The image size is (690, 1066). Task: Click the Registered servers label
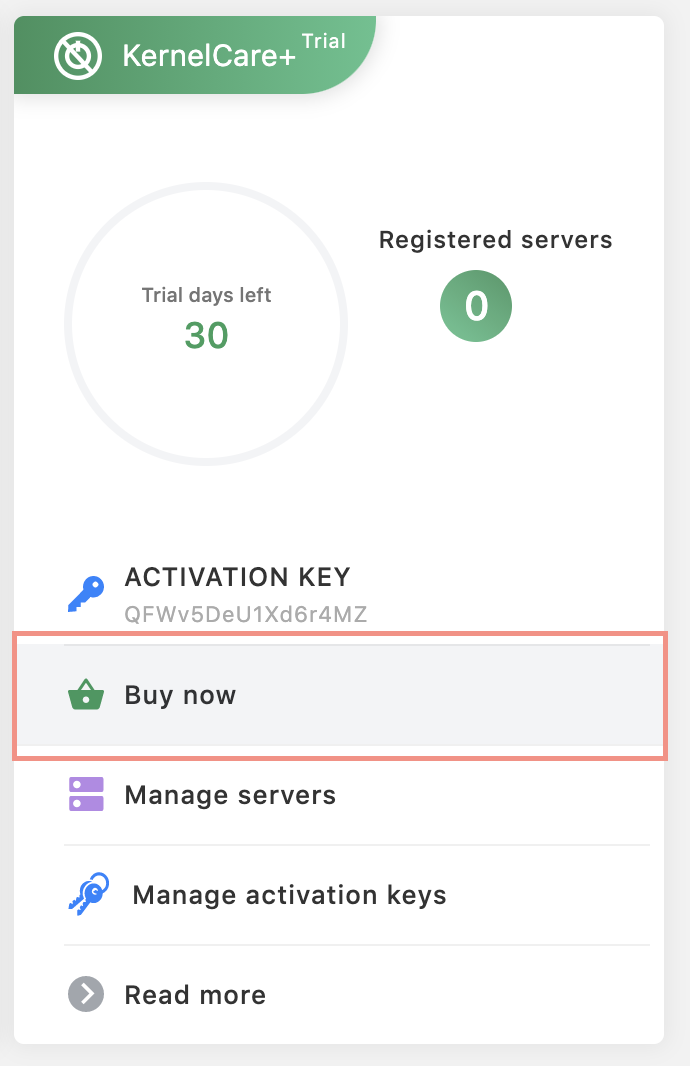point(495,240)
